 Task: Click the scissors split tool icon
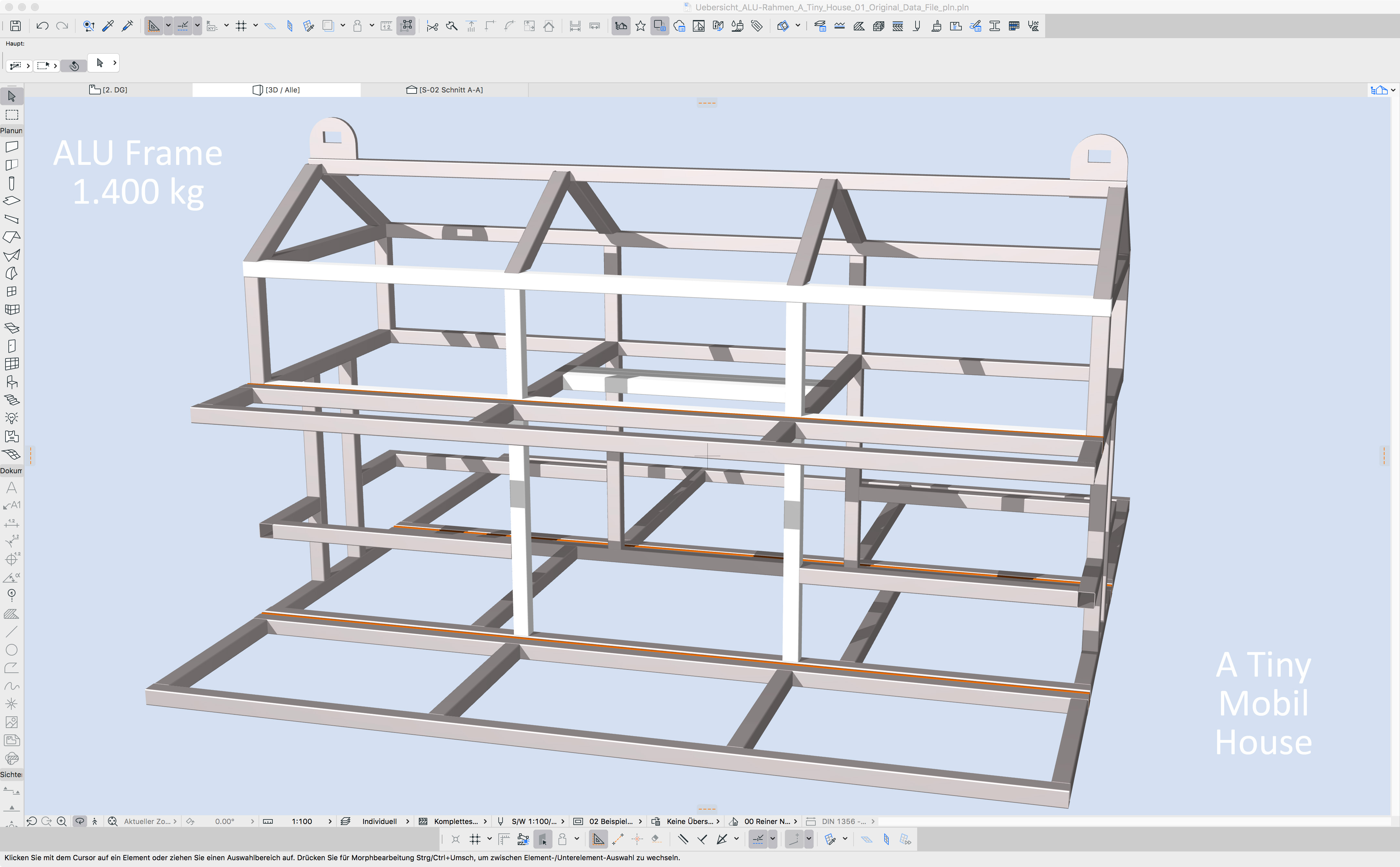click(x=432, y=26)
